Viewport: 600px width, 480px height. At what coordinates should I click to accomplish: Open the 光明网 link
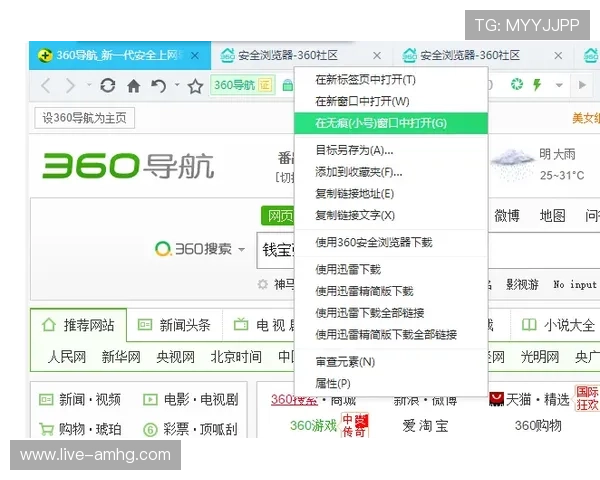coord(540,357)
